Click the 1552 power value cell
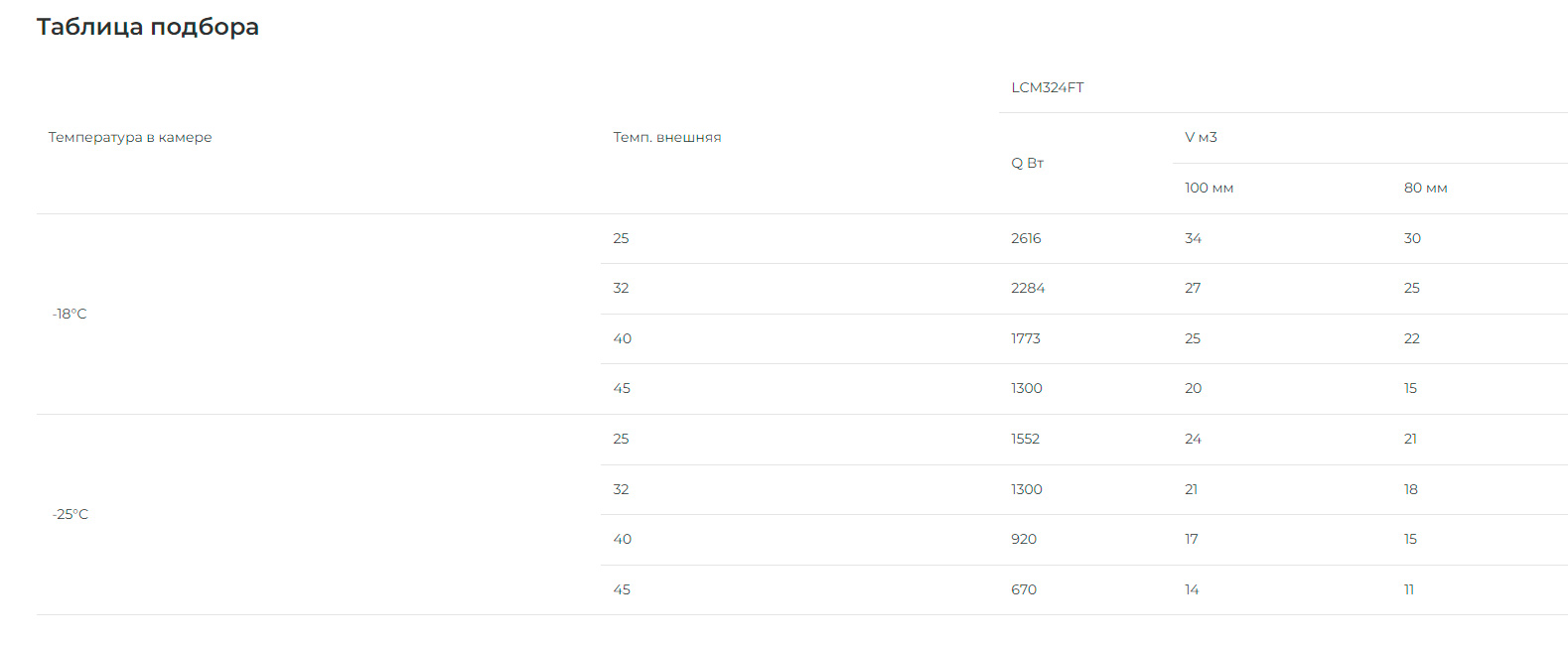 1025,439
